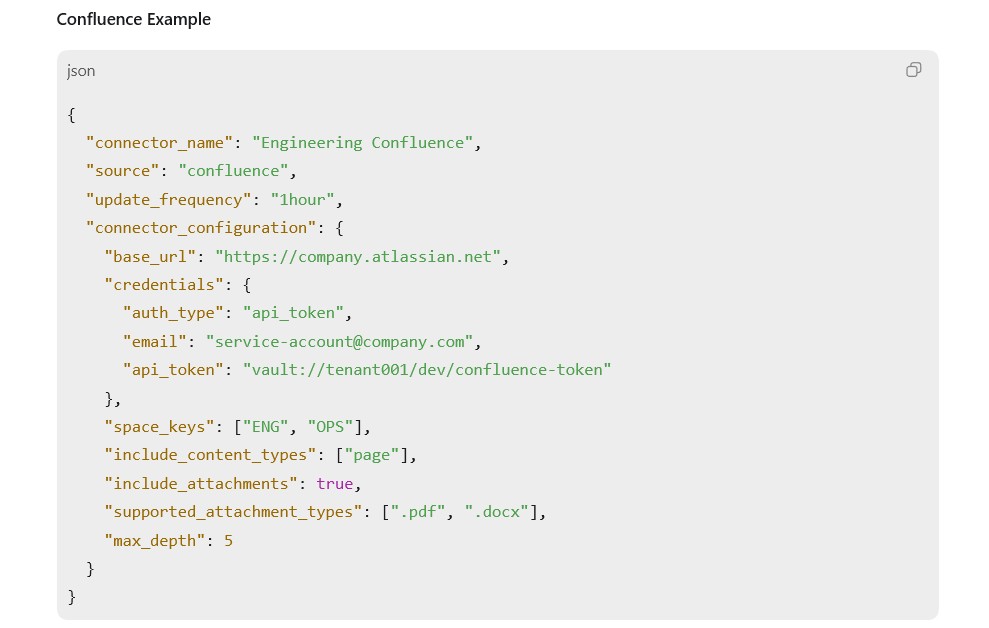Select the true value for include_attachments
989x628 pixels.
(335, 484)
